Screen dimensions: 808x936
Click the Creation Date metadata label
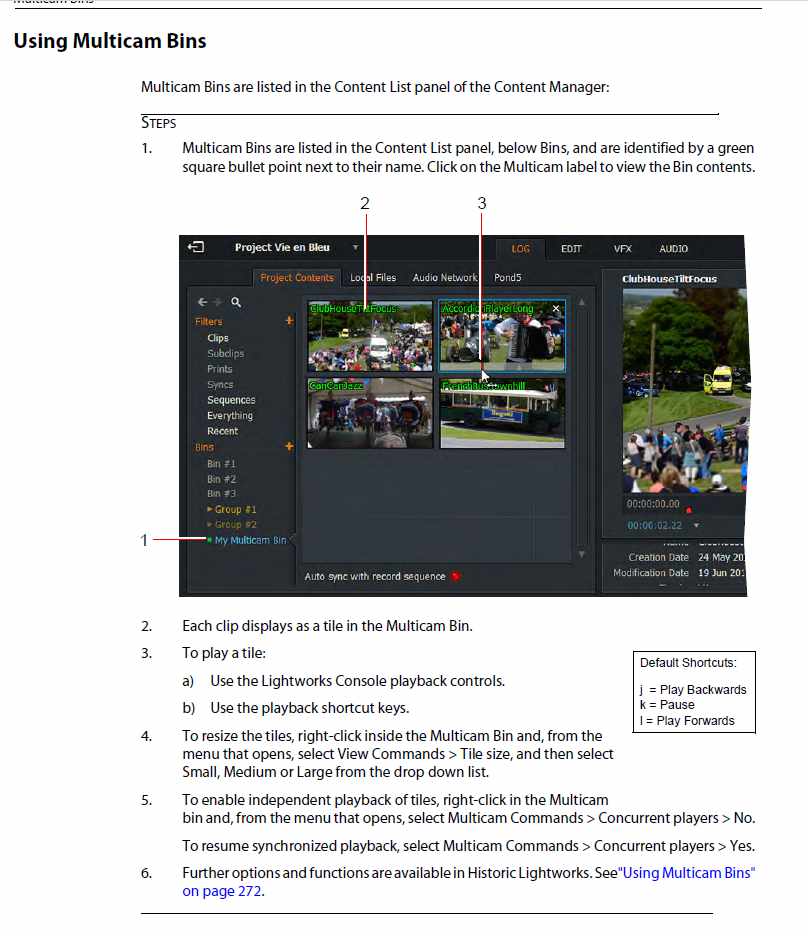tap(658, 557)
